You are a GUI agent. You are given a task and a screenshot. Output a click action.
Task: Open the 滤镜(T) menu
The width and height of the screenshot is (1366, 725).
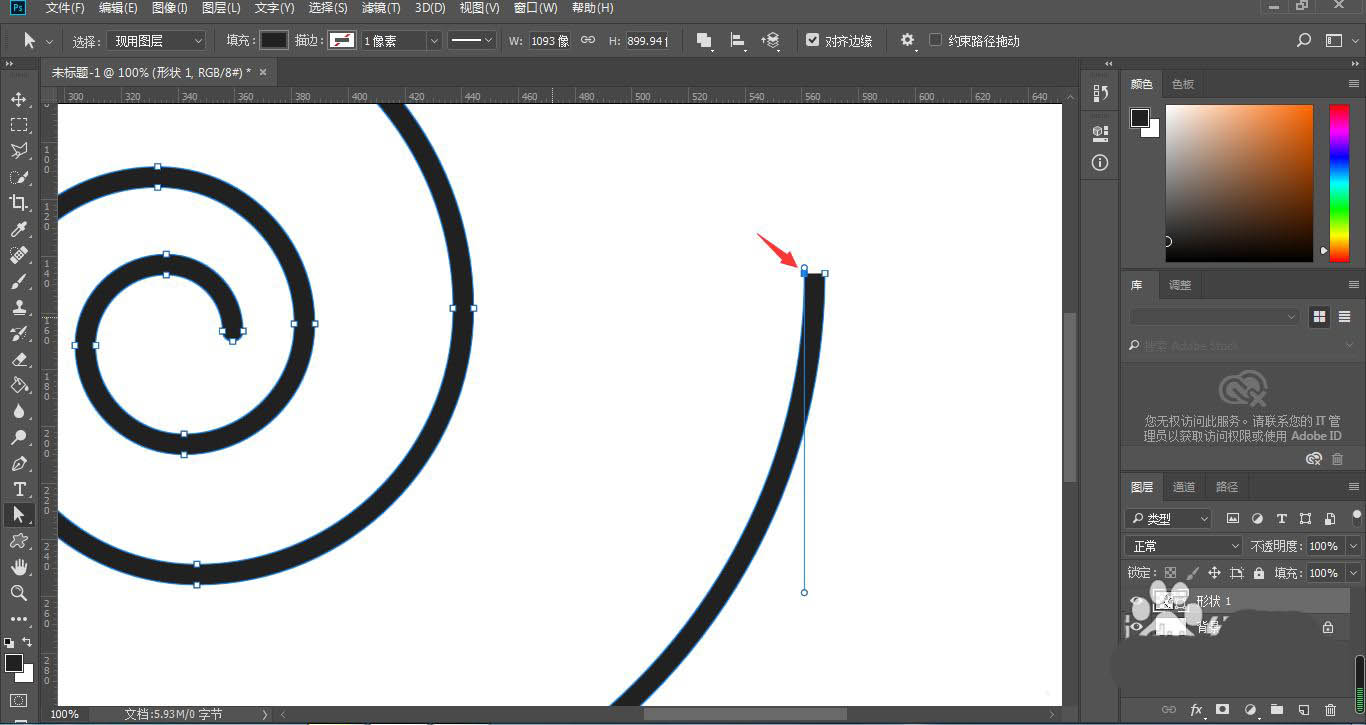point(380,8)
